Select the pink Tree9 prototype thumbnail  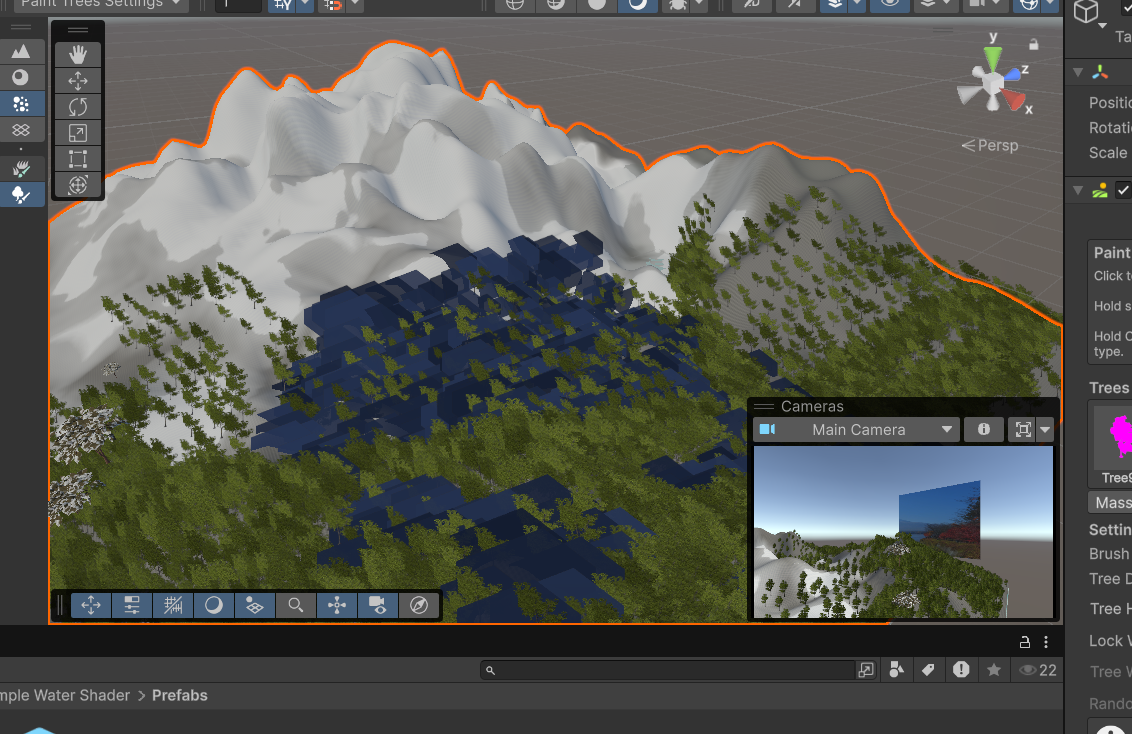[1116, 437]
